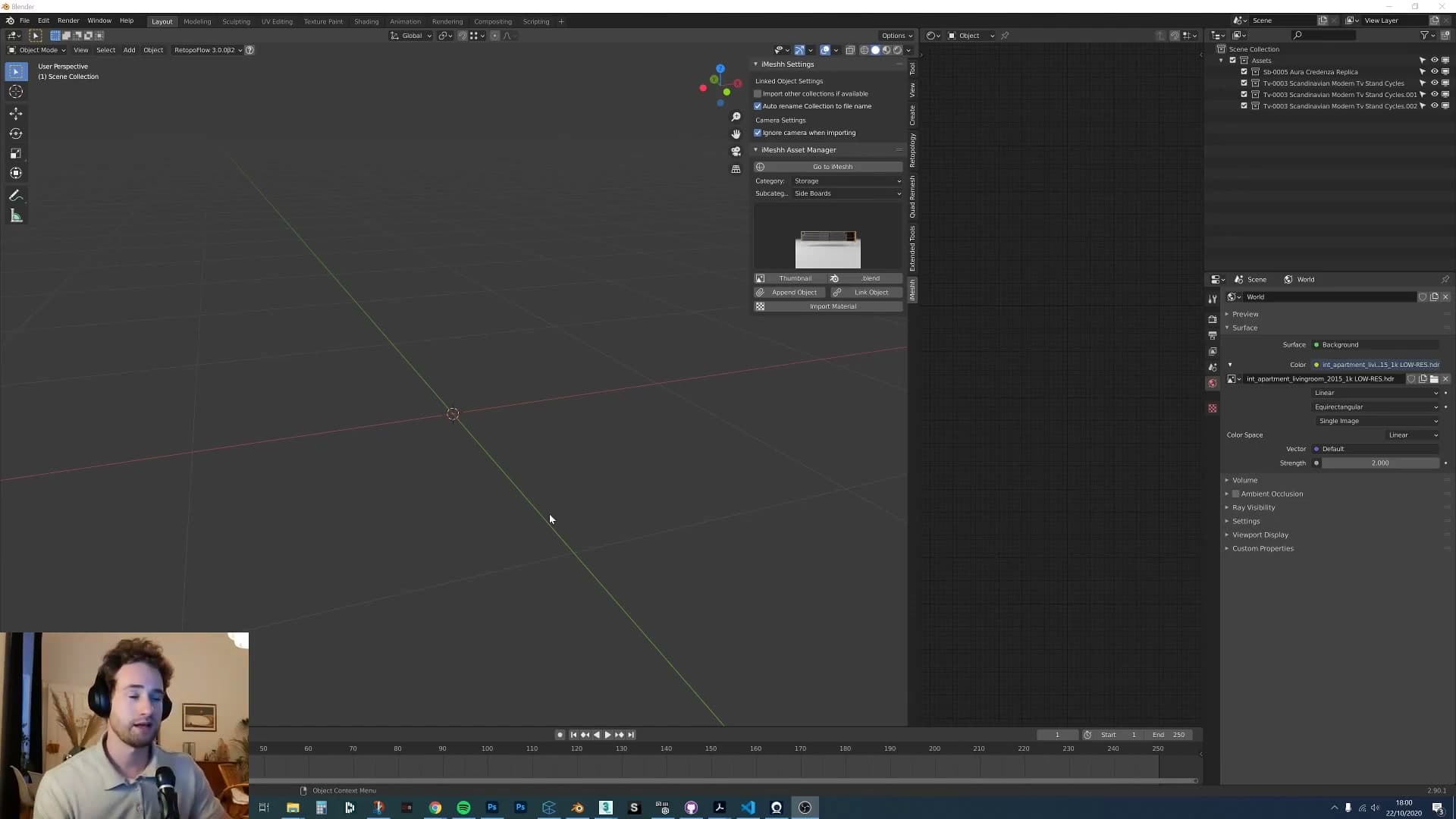The image size is (1456, 819).
Task: Enable Import other collections if available
Action: [758, 94]
